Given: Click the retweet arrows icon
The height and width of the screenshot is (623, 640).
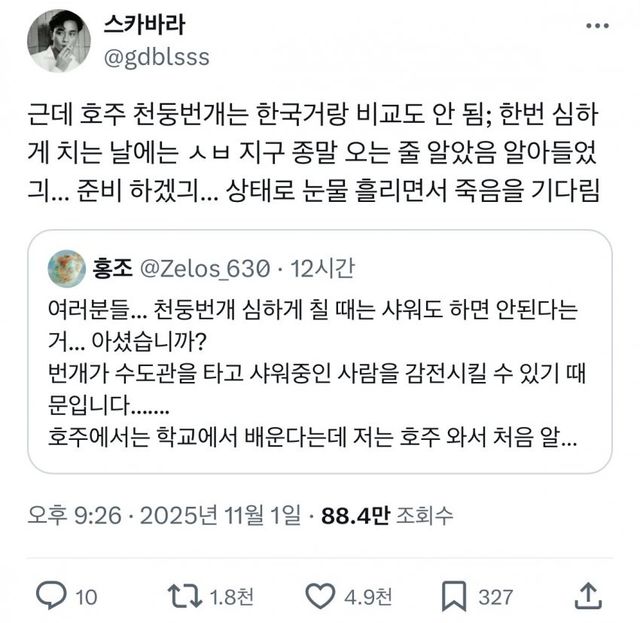Looking at the screenshot, I should coord(184,596).
